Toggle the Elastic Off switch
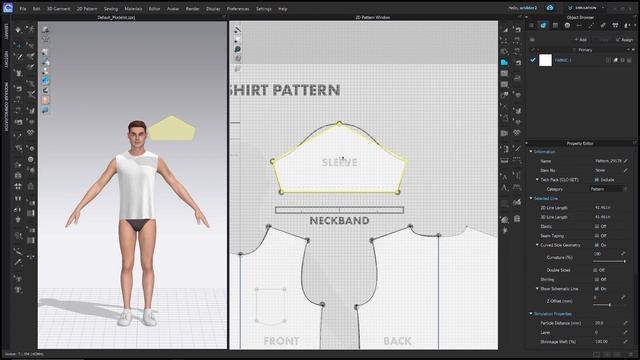The height and width of the screenshot is (360, 640). (x=597, y=226)
